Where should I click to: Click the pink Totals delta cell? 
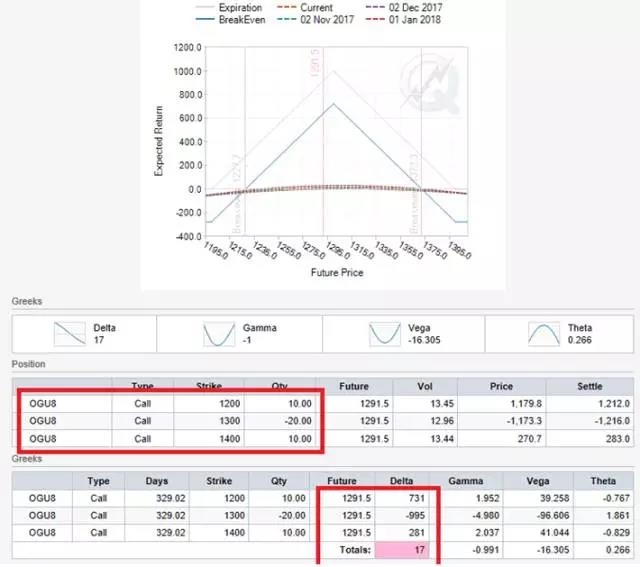402,550
